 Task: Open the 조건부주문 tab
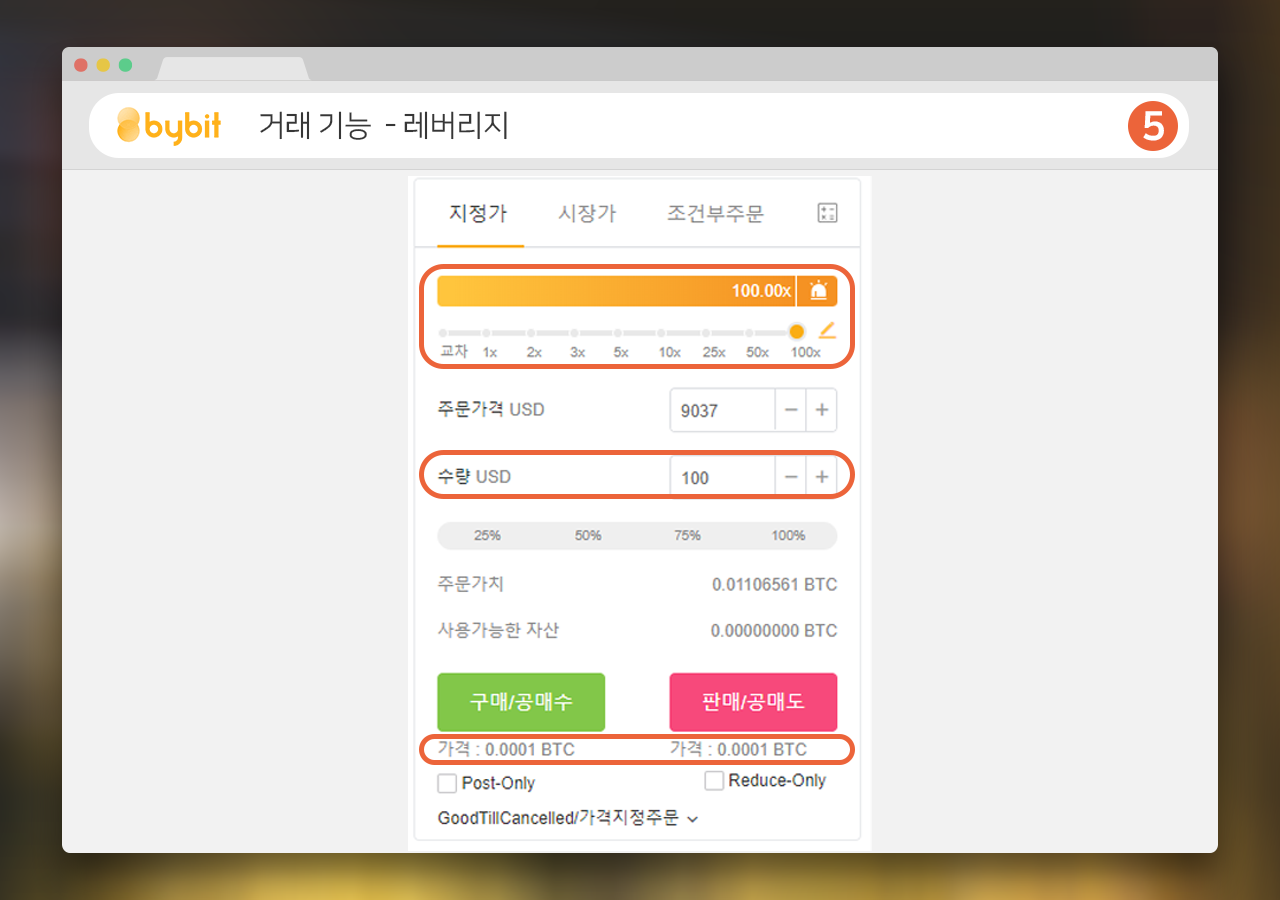pos(715,213)
